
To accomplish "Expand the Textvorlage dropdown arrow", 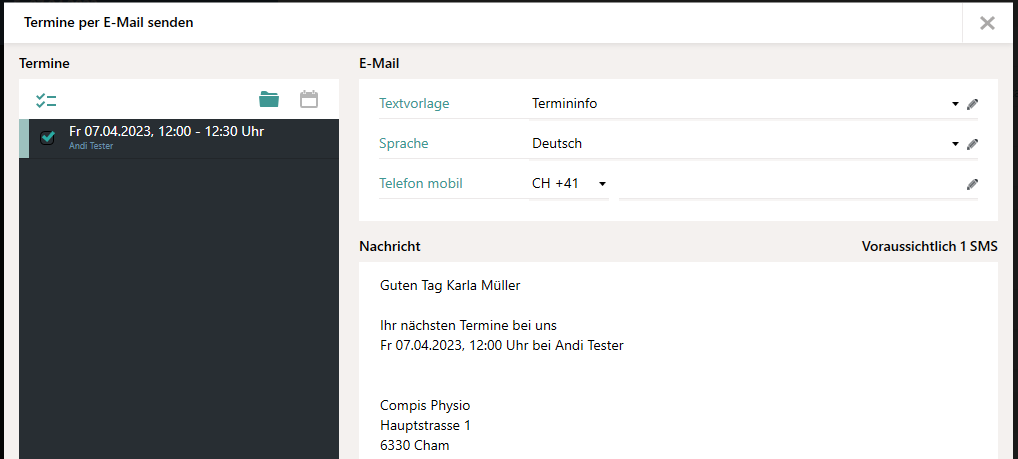I will click(x=955, y=104).
